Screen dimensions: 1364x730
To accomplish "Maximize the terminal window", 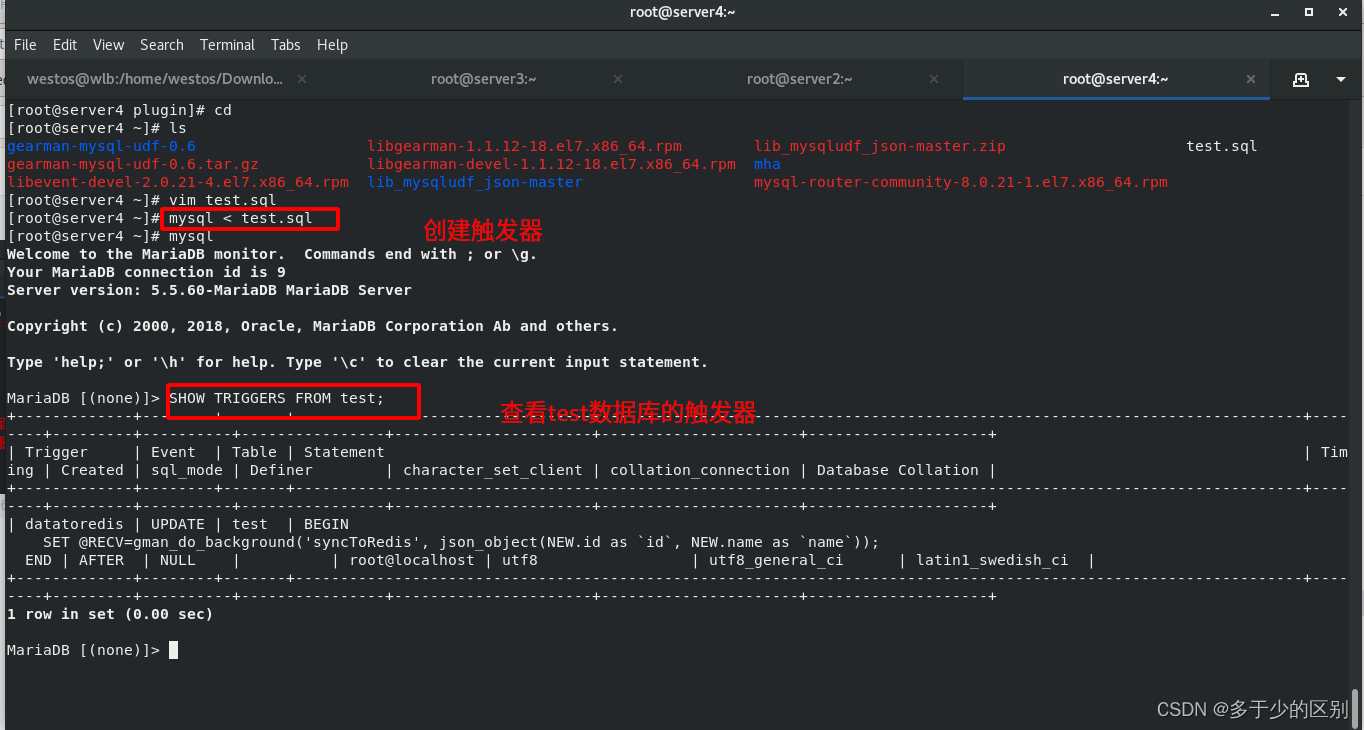I will tap(1309, 12).
